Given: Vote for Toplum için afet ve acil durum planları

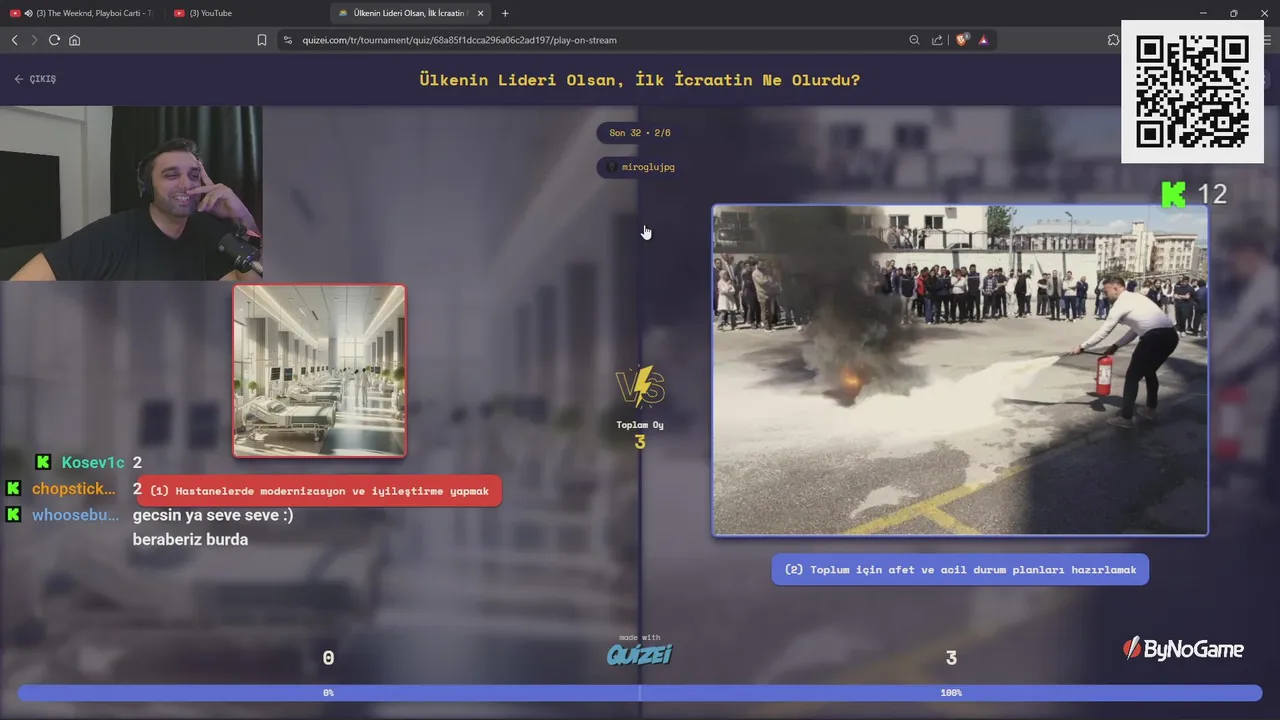Looking at the screenshot, I should coord(960,570).
